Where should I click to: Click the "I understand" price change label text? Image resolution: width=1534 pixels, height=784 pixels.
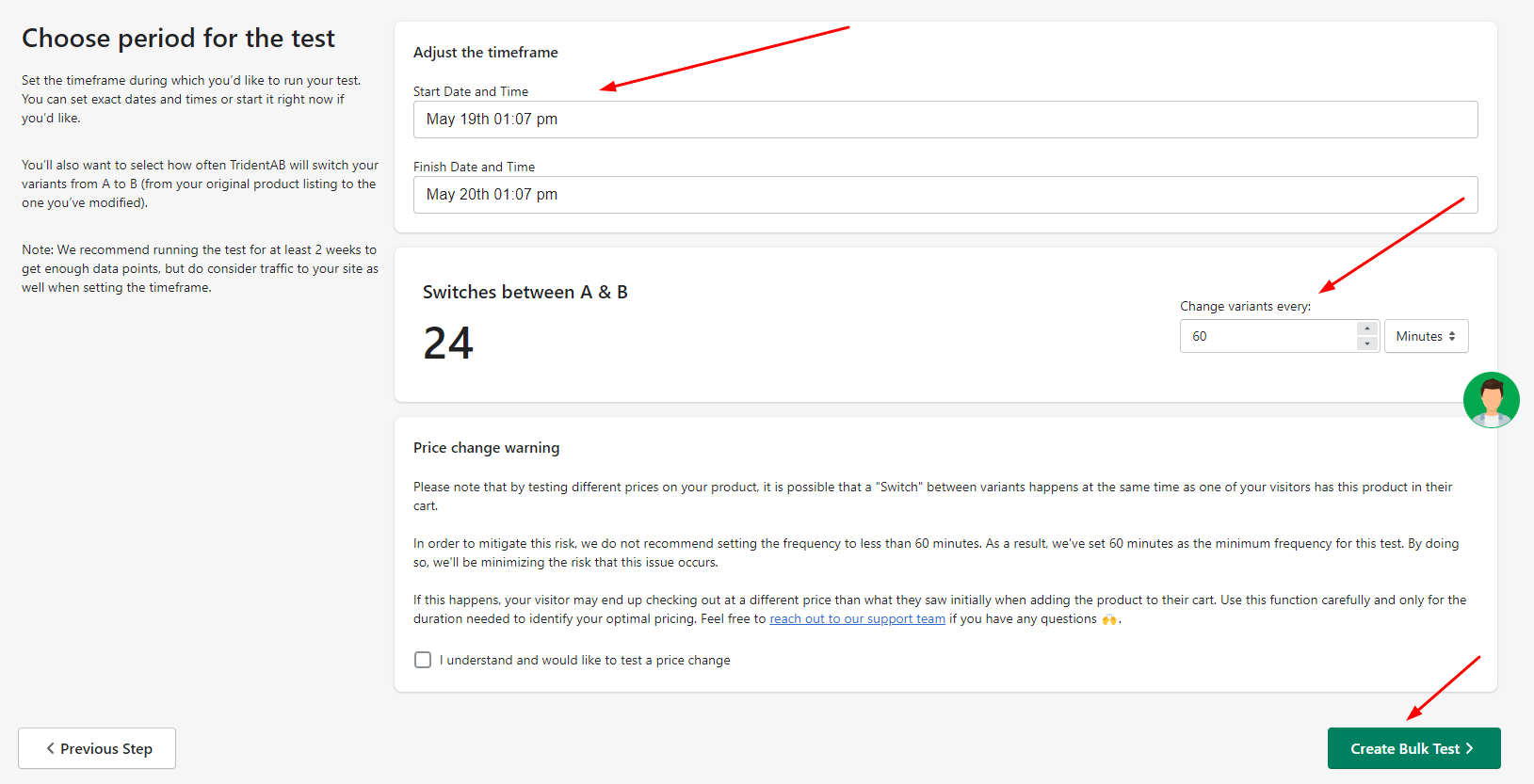click(x=584, y=660)
